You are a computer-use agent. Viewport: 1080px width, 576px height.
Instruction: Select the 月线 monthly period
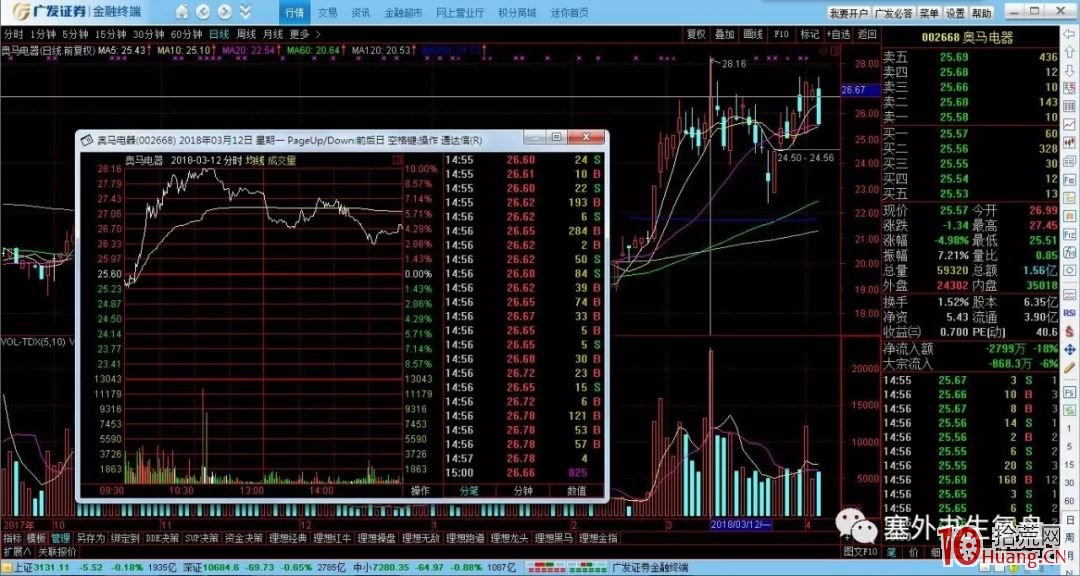(273, 34)
